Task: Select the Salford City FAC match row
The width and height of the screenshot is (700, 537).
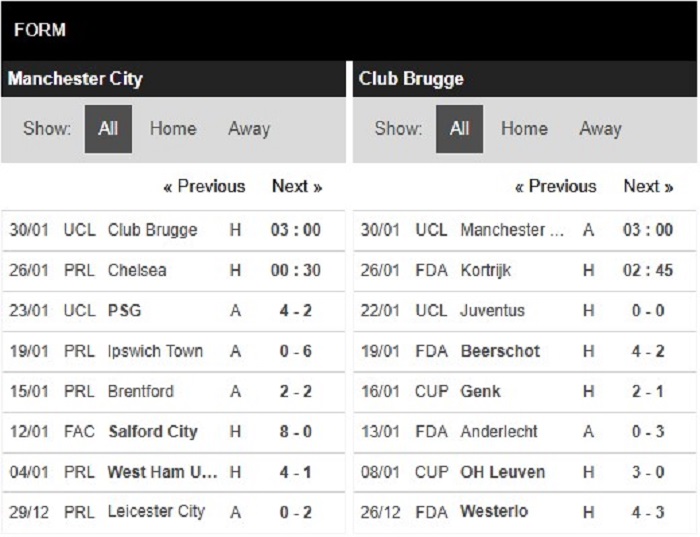Action: [173, 432]
